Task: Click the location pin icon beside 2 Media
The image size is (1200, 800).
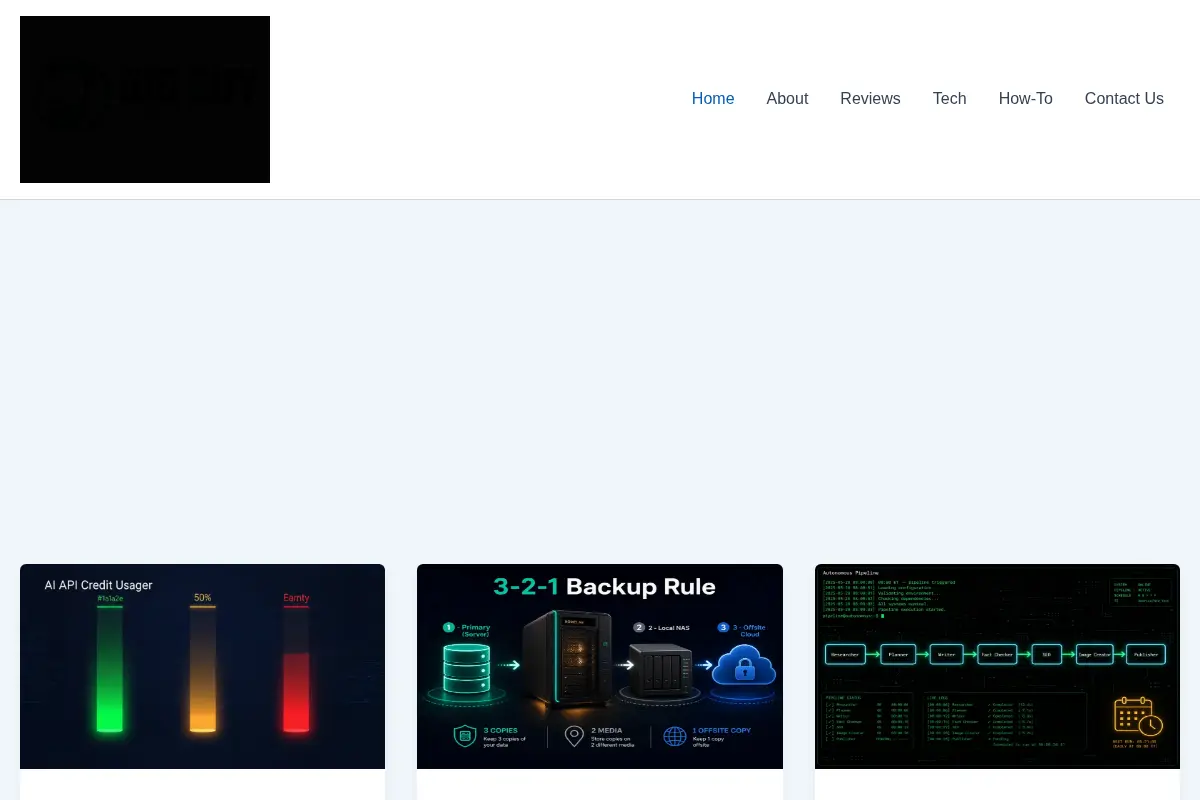Action: 574,736
